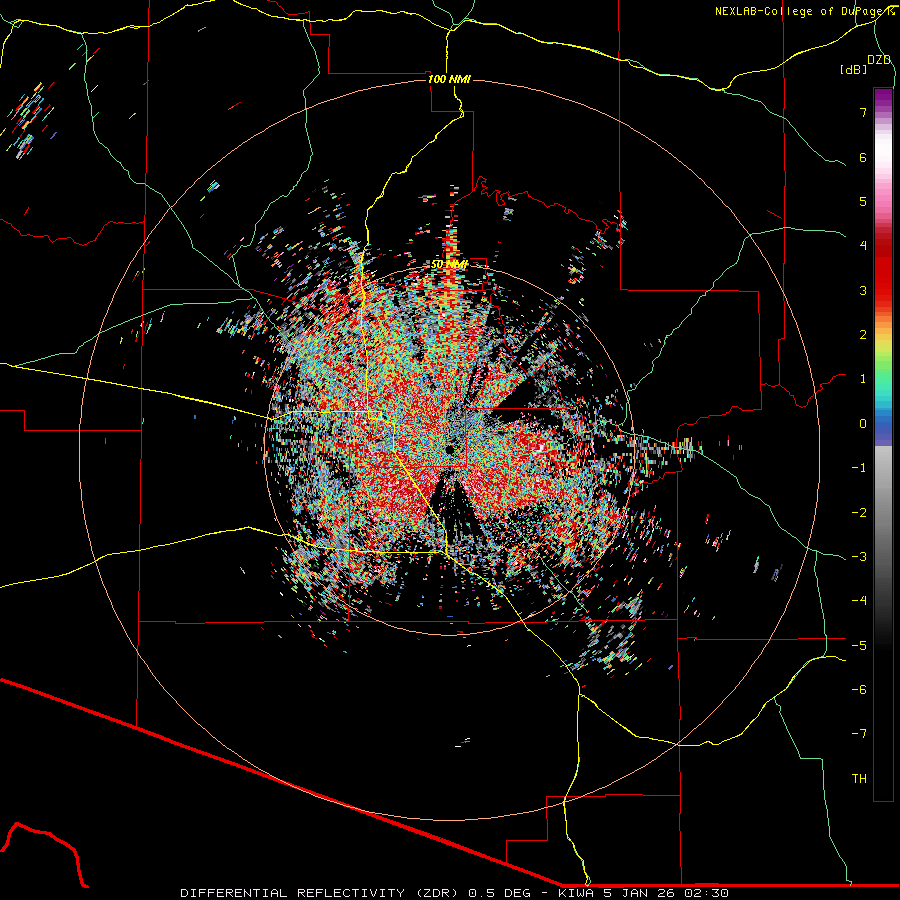This screenshot has height=900, width=900.
Task: Click the 6 dB value on color scale
Action: point(863,157)
